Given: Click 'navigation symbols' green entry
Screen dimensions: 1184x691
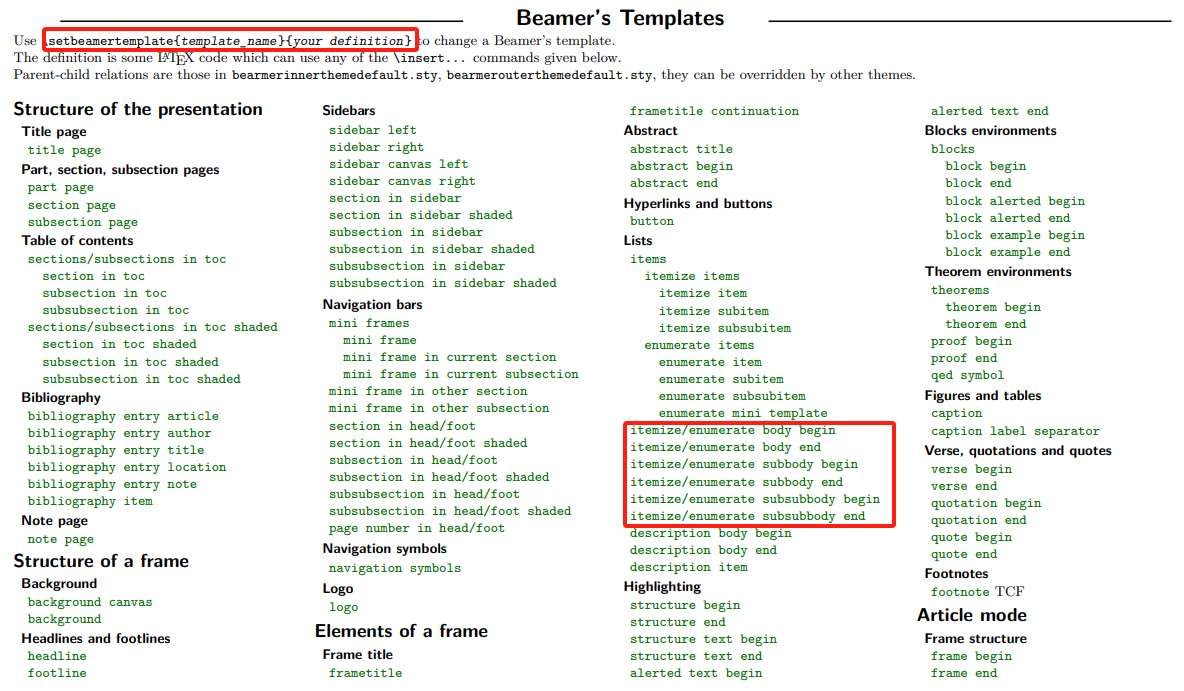Looking at the screenshot, I should click(394, 568).
